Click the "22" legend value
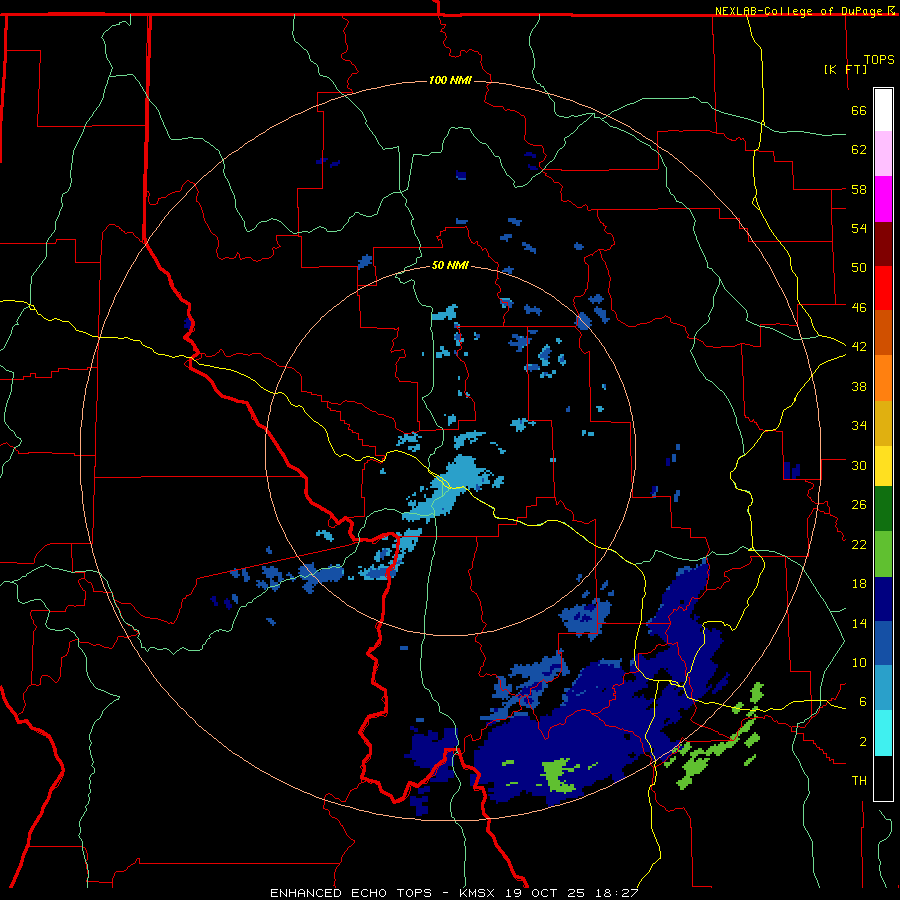900x900 pixels. (x=859, y=545)
